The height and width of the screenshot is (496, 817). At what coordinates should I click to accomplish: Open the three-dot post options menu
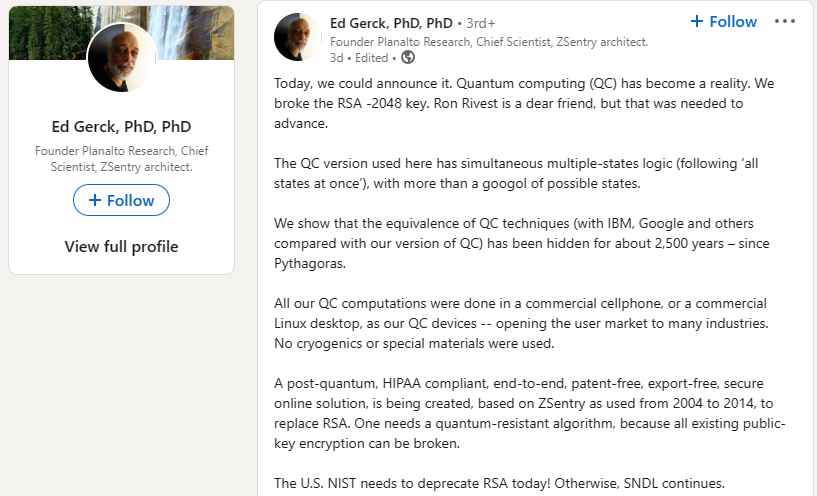pos(784,21)
